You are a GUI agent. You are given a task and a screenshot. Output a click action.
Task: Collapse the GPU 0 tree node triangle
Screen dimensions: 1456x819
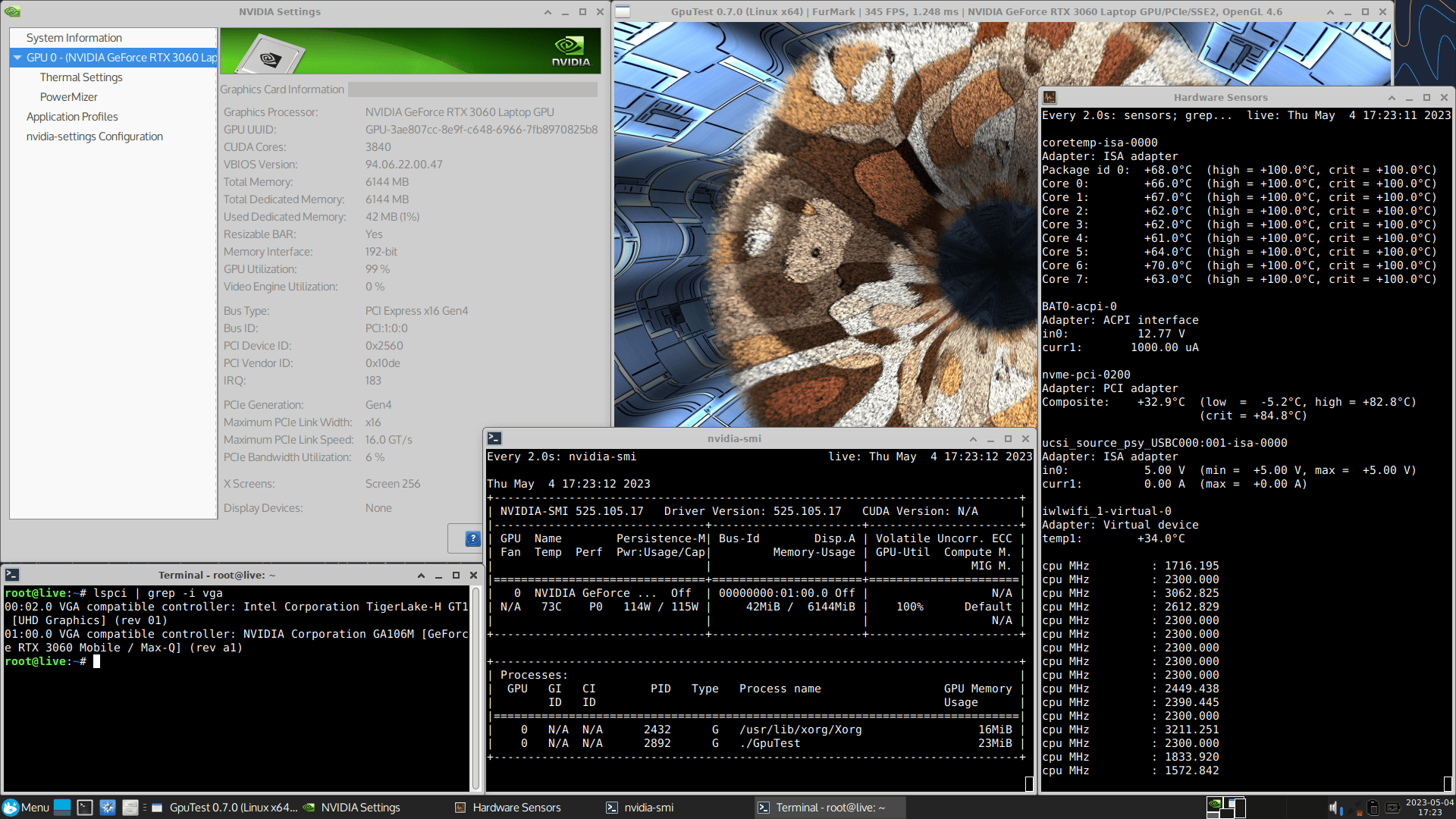pos(17,58)
